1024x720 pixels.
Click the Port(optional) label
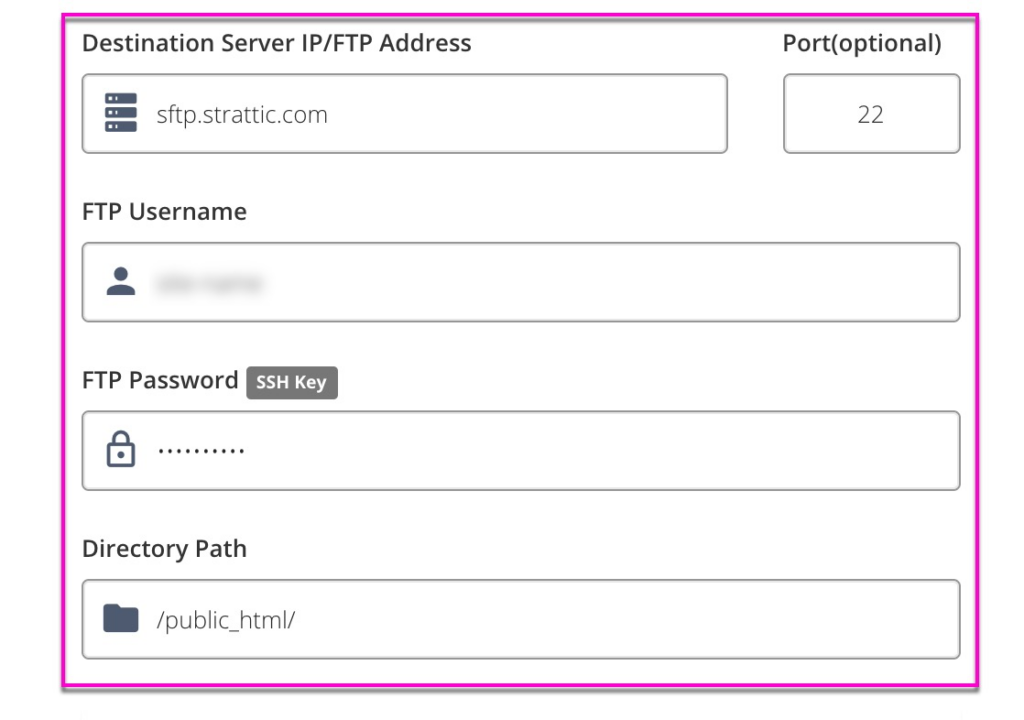click(862, 44)
